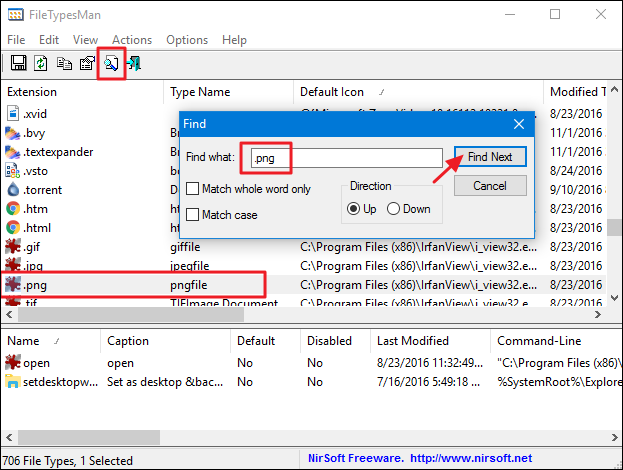
Task: Click the Find toolbar icon
Action: (x=111, y=63)
